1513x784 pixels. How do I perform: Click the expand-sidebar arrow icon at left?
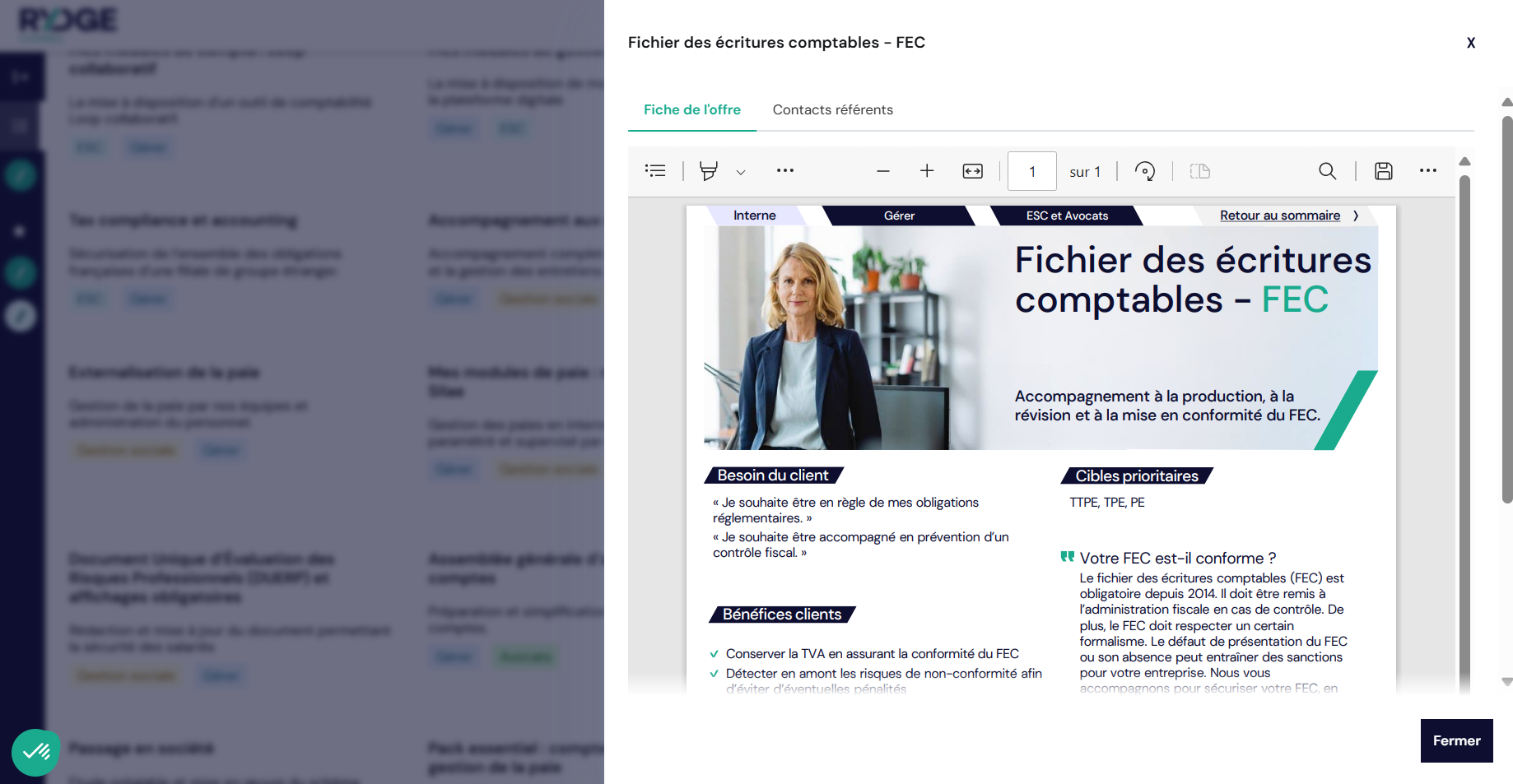[x=21, y=77]
